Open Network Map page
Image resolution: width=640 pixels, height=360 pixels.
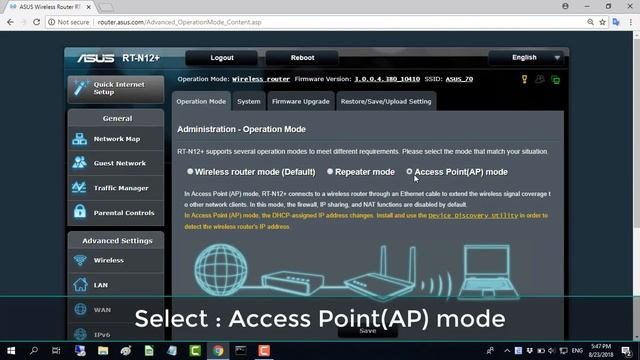(116, 139)
